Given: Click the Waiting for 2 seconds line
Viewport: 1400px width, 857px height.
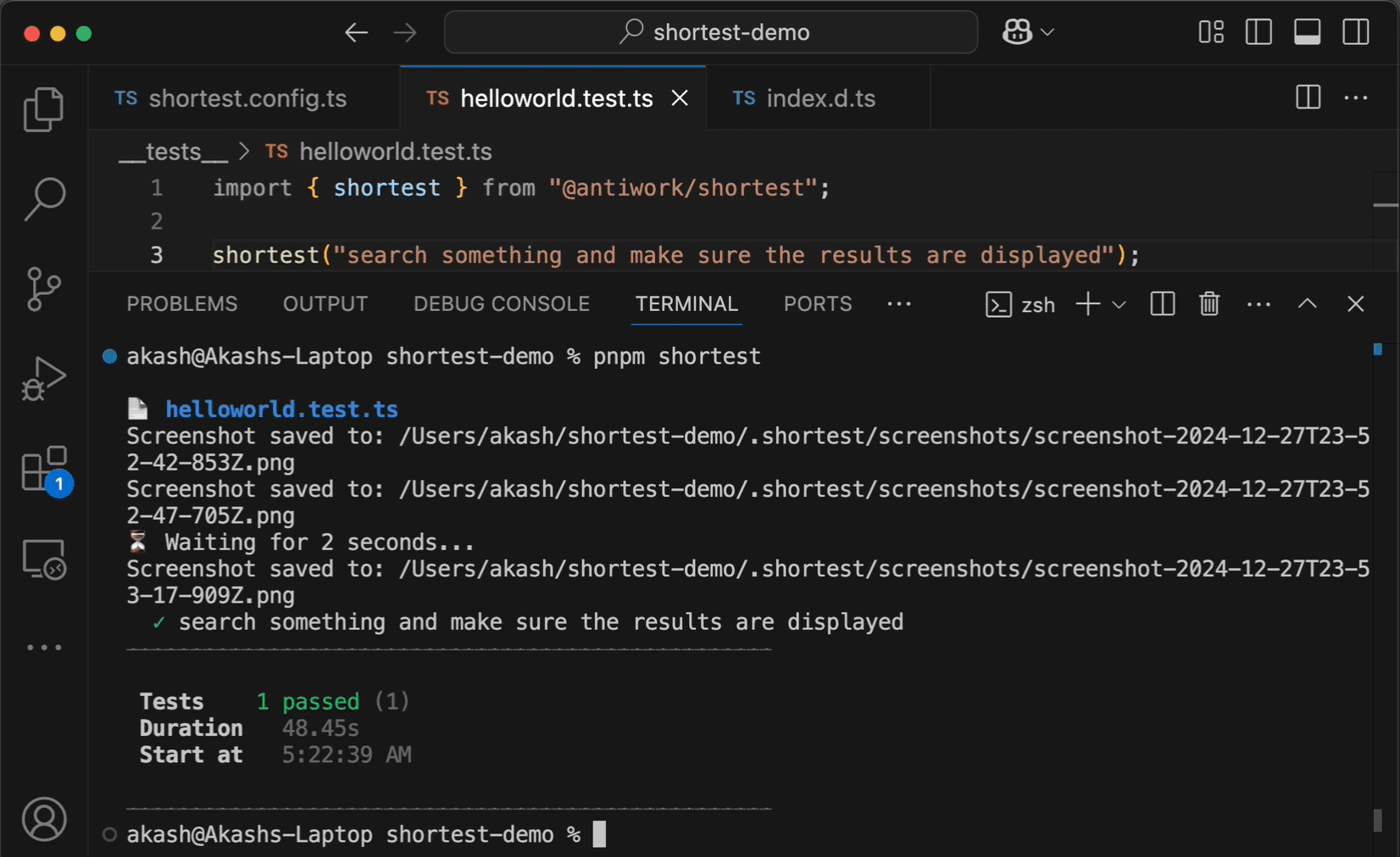Looking at the screenshot, I should [x=301, y=543].
